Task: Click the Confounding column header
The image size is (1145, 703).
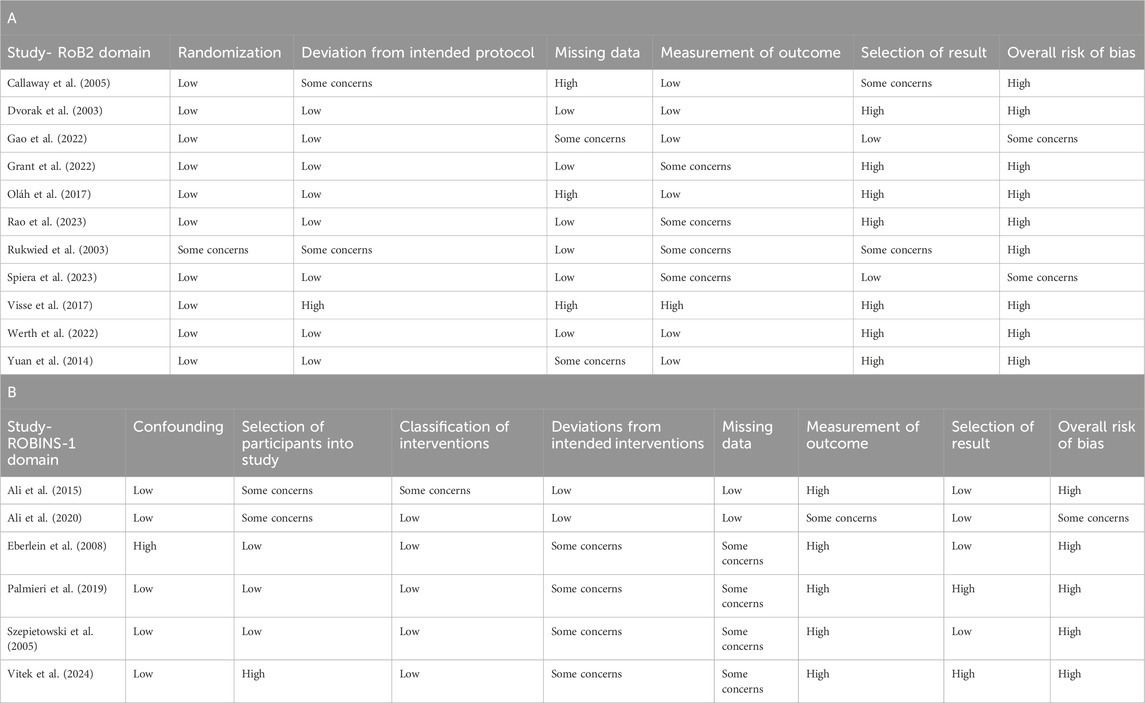Action: (x=178, y=427)
